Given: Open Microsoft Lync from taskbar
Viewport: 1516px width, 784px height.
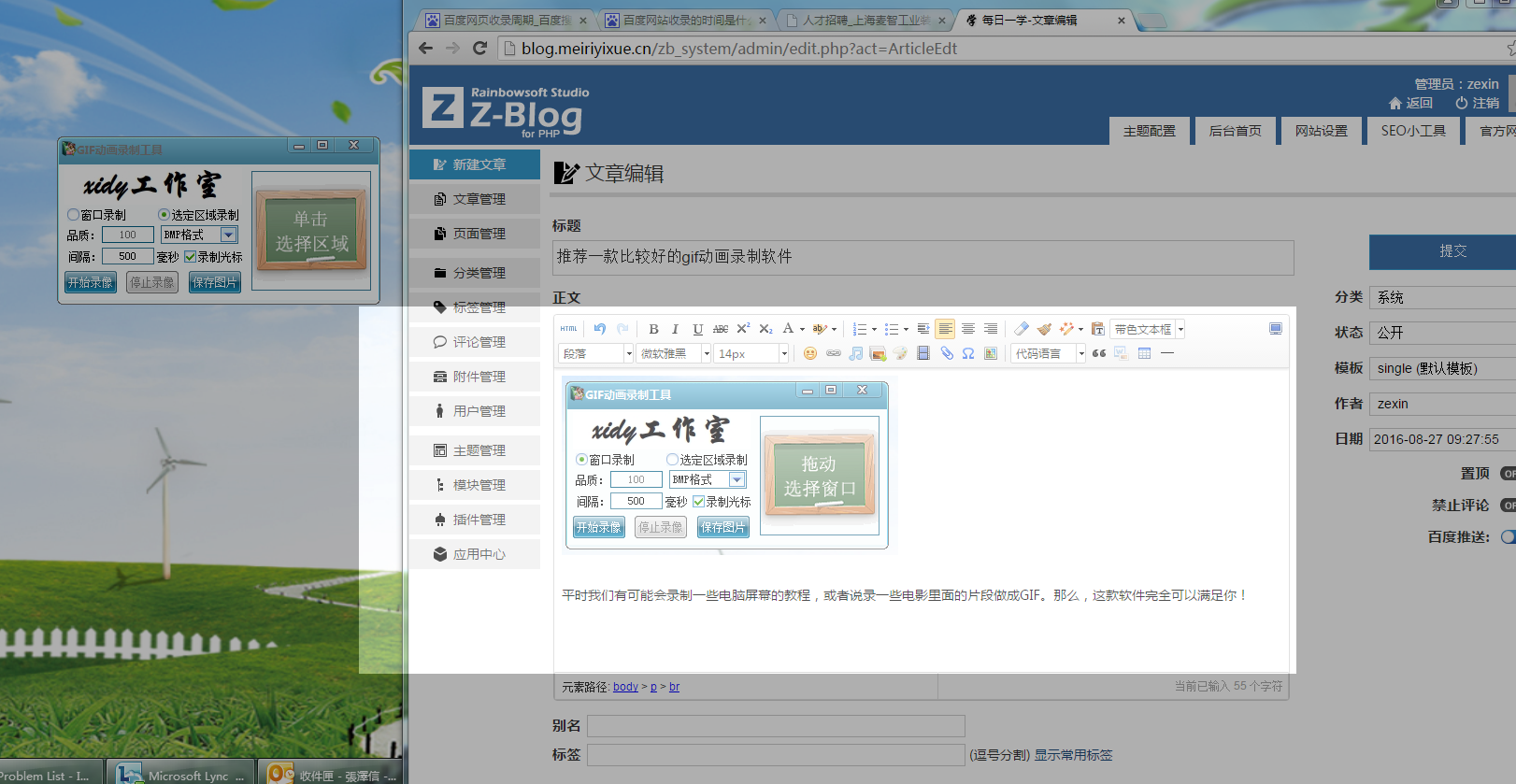Looking at the screenshot, I should 179,774.
